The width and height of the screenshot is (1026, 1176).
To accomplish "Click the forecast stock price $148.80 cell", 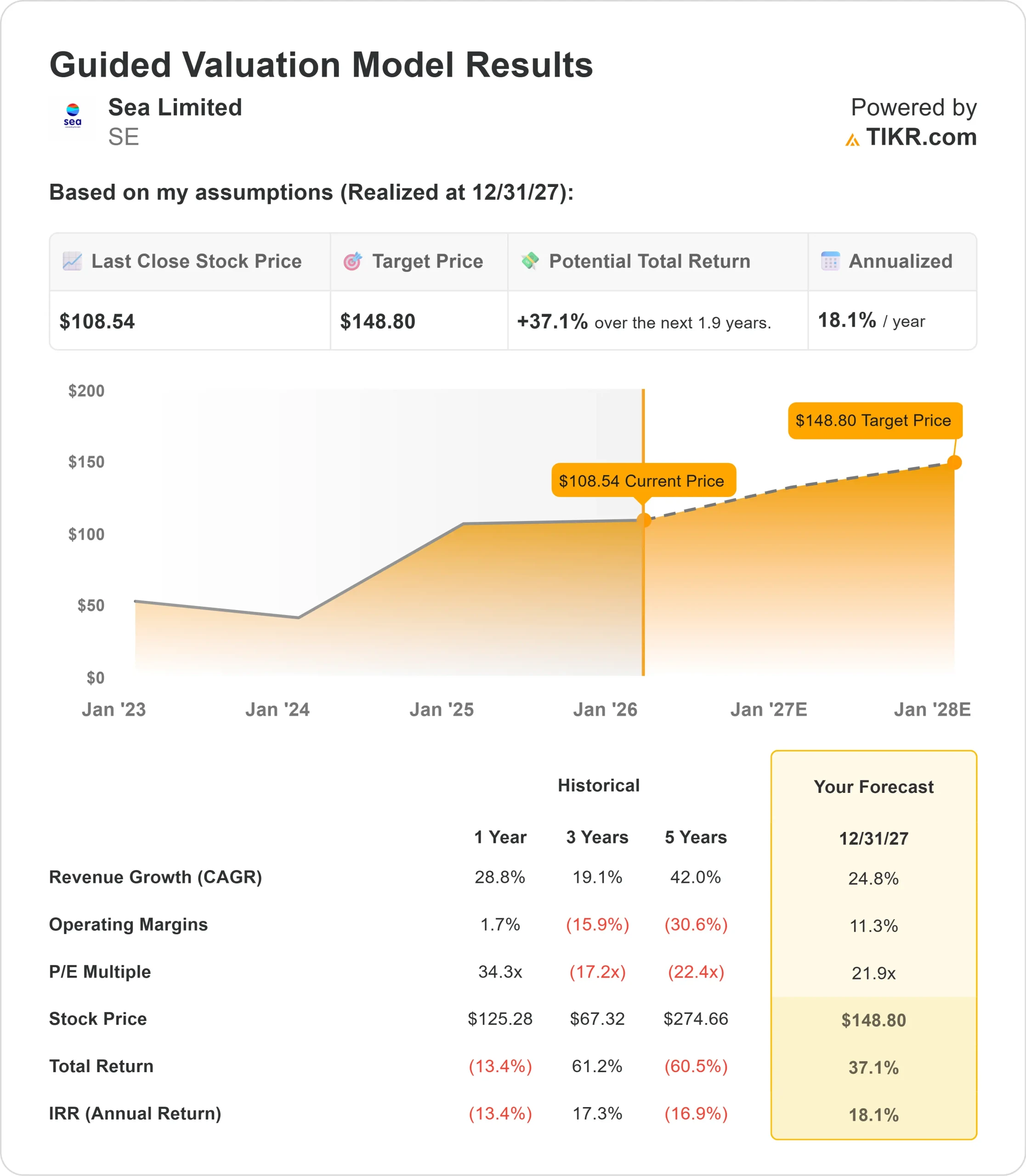I will 874,1020.
